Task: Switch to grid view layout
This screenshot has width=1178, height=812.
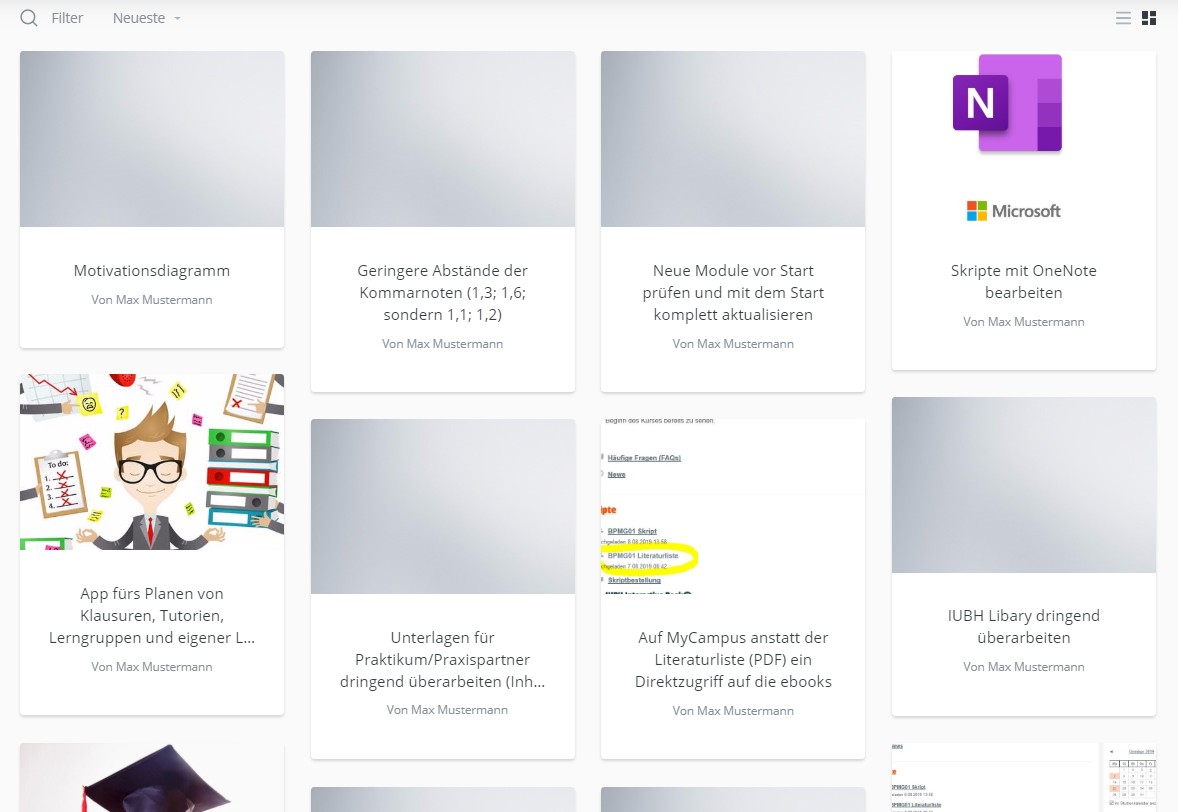Action: 1149,18
